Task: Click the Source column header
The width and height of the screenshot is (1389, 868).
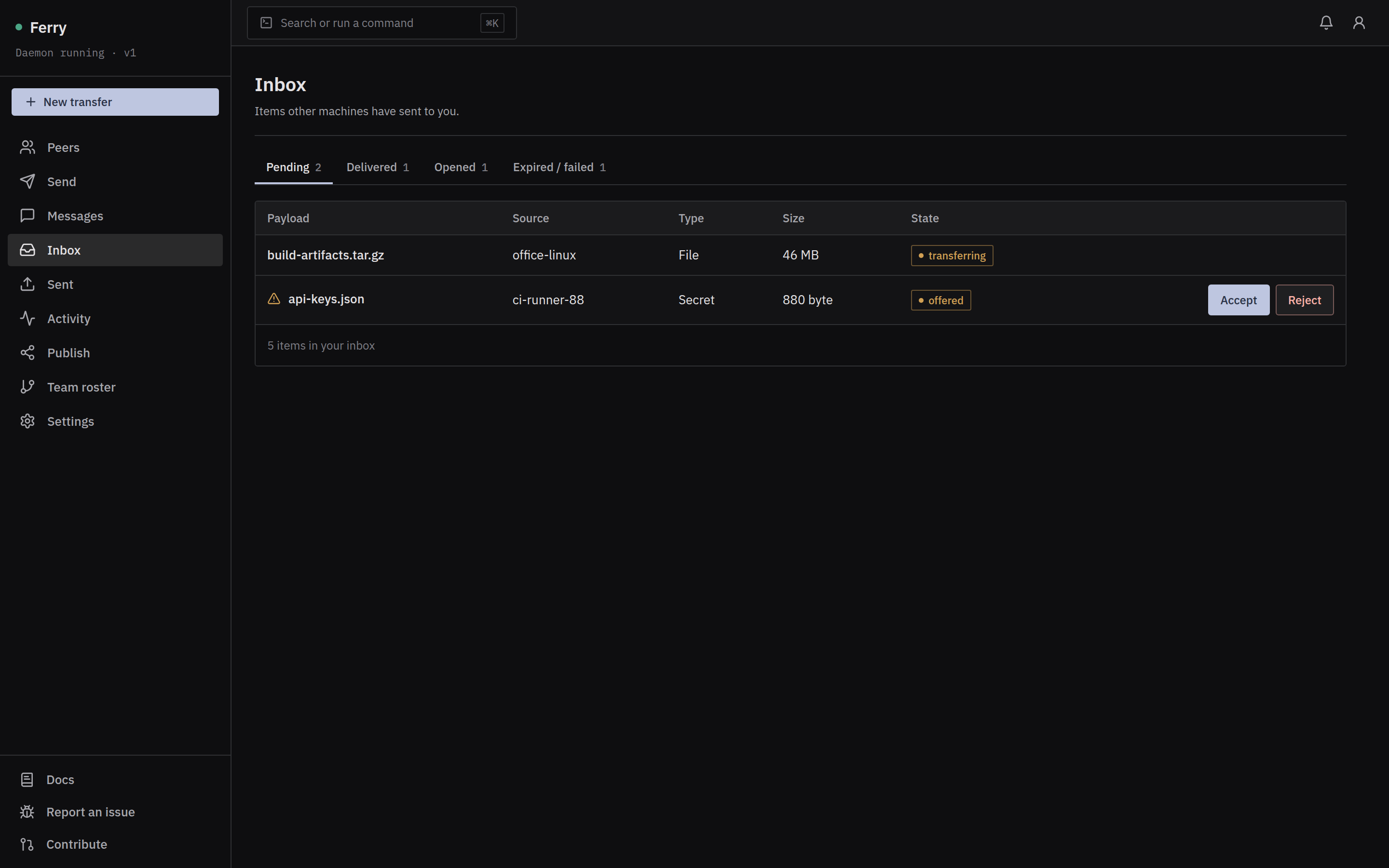Action: [x=531, y=218]
